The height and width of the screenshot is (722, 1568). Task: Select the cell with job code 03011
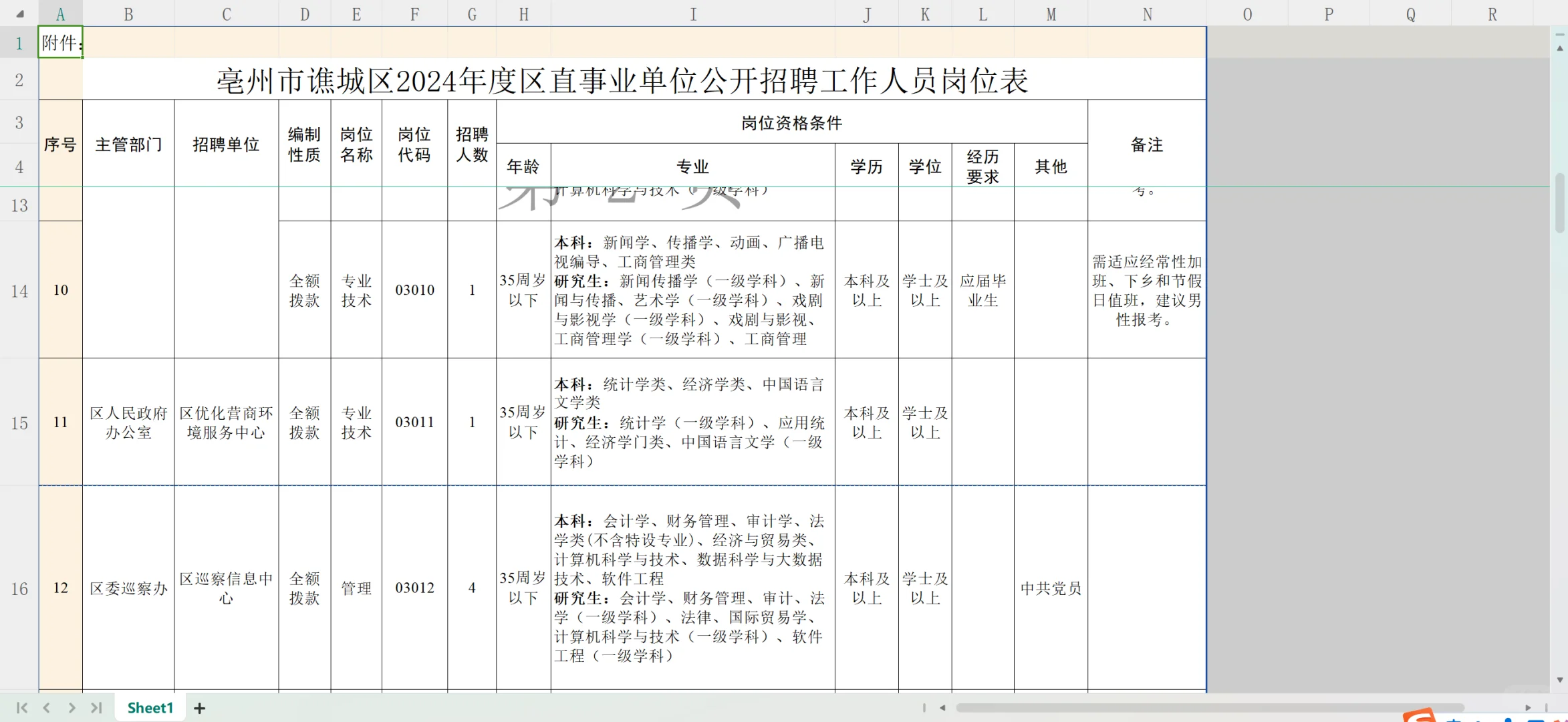[x=414, y=422]
